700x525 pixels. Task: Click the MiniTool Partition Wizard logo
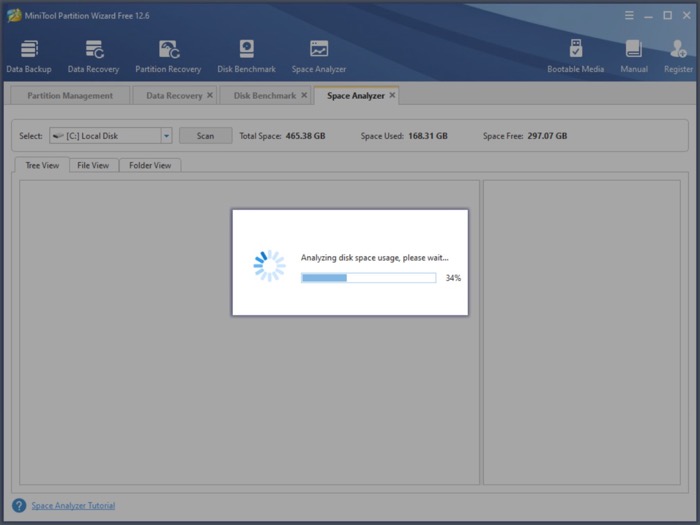(14, 16)
